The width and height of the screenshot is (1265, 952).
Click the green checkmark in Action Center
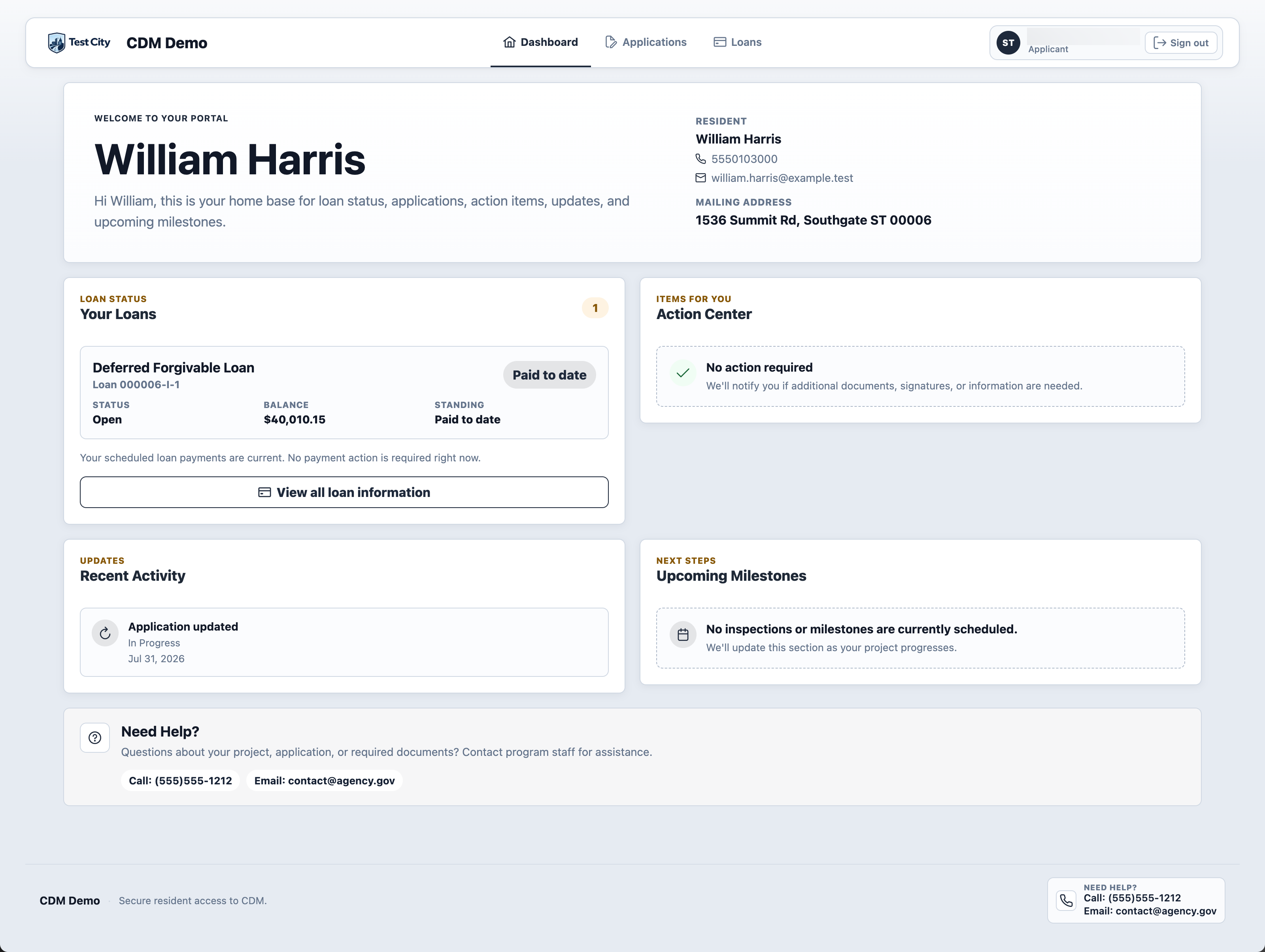[x=682, y=373]
